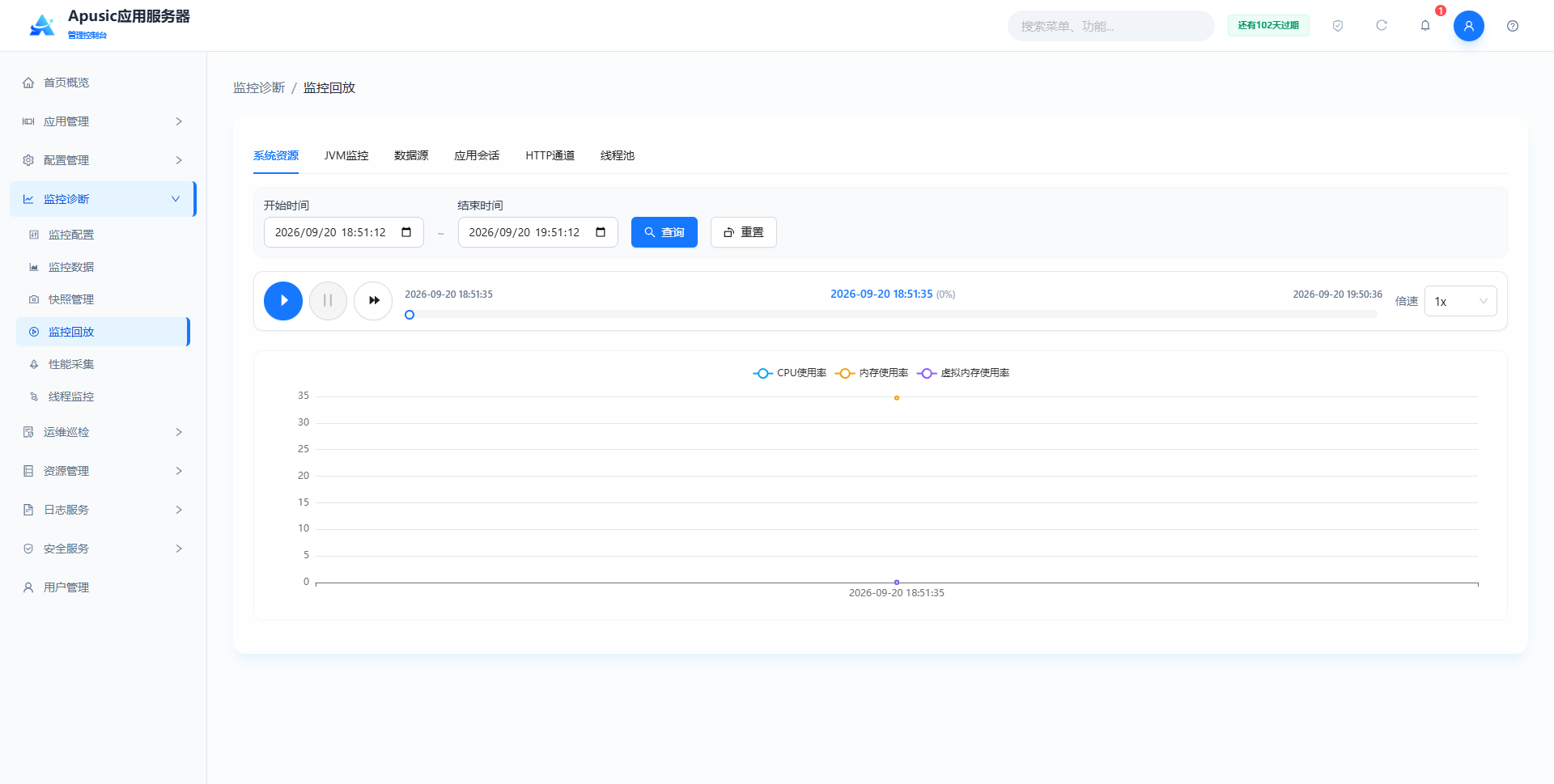
Task: Expand the 安全服务 menu
Action: [x=103, y=549]
